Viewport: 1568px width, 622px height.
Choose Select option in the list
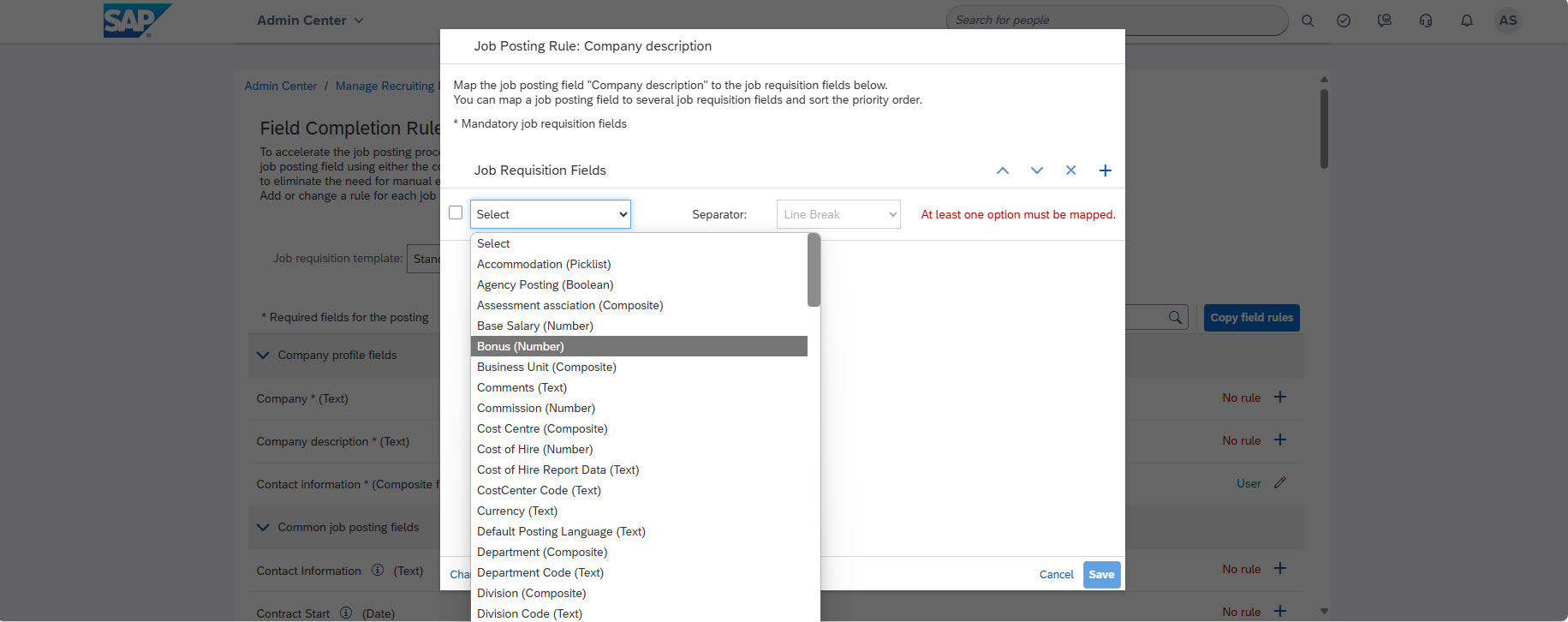pyautogui.click(x=639, y=243)
